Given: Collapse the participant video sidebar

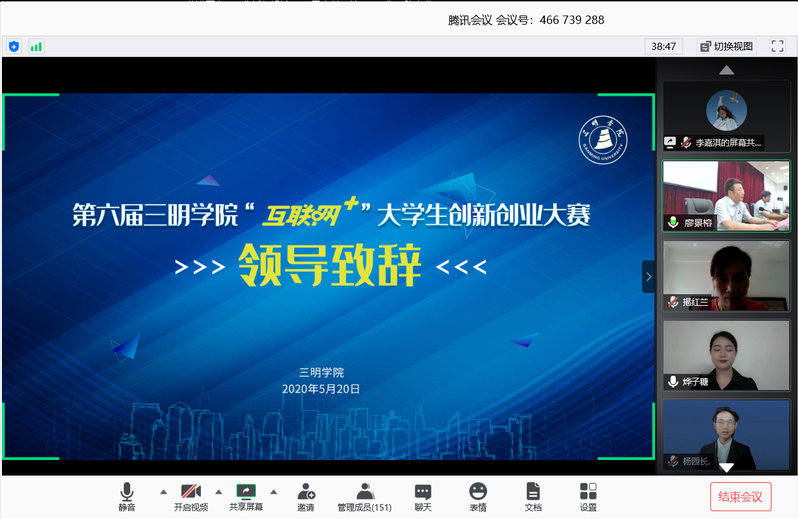Looking at the screenshot, I should tap(648, 276).
